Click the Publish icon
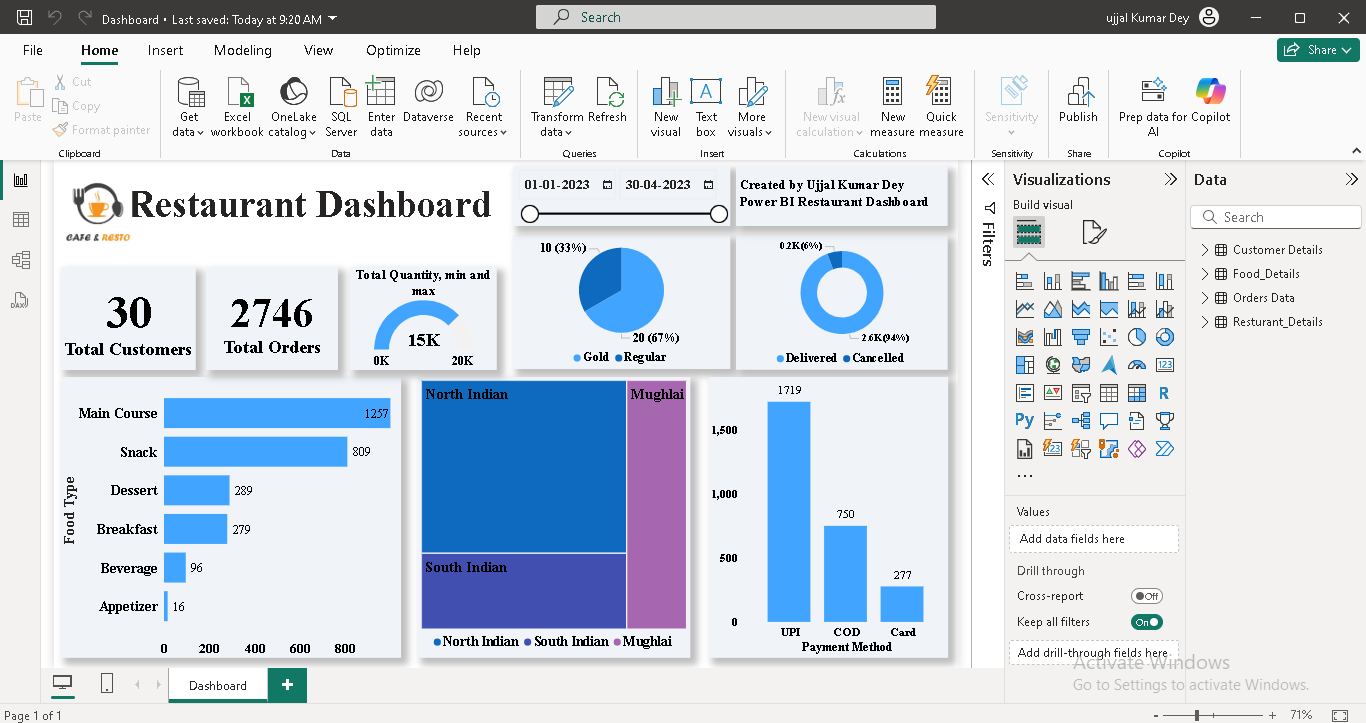 [x=1078, y=94]
